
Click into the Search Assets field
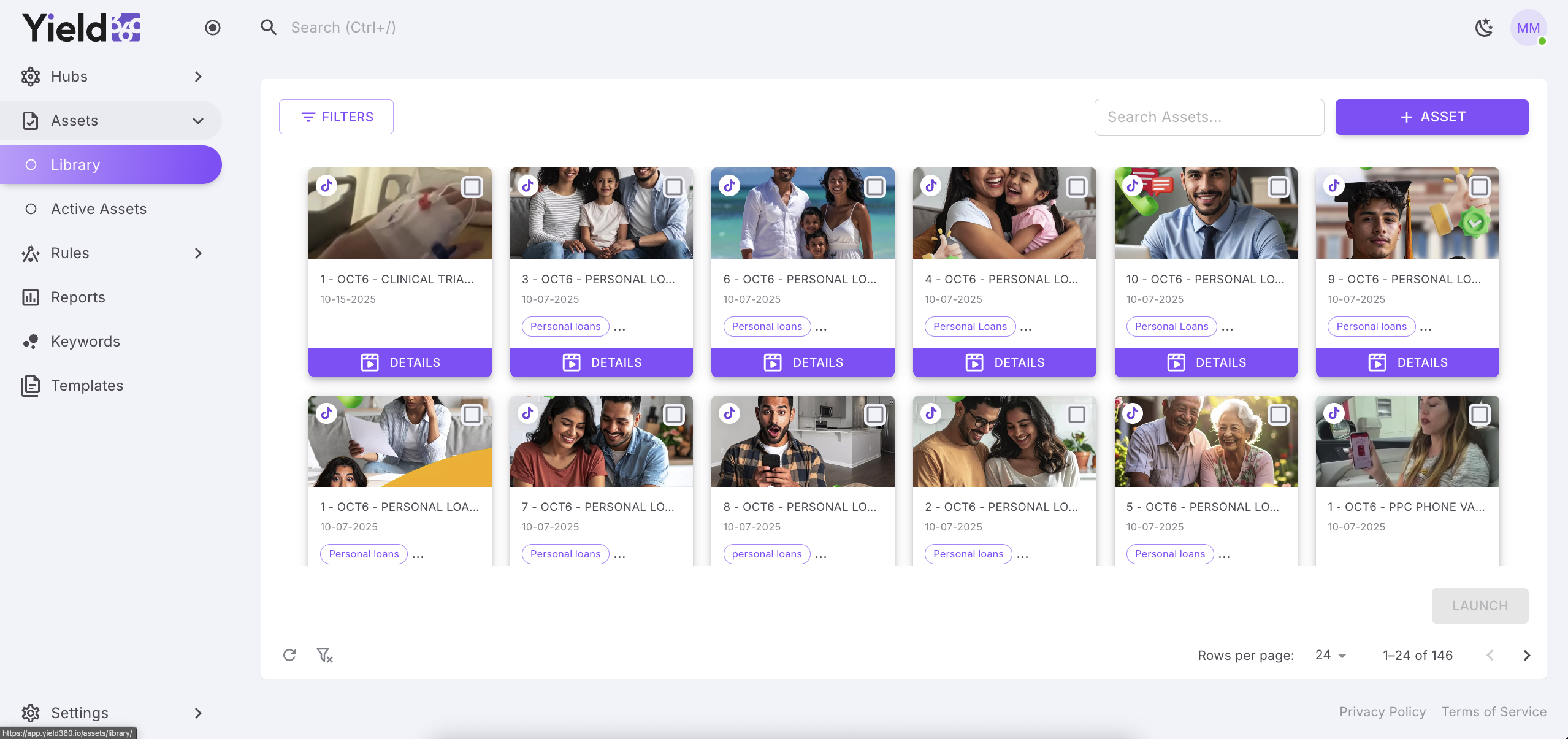point(1209,117)
